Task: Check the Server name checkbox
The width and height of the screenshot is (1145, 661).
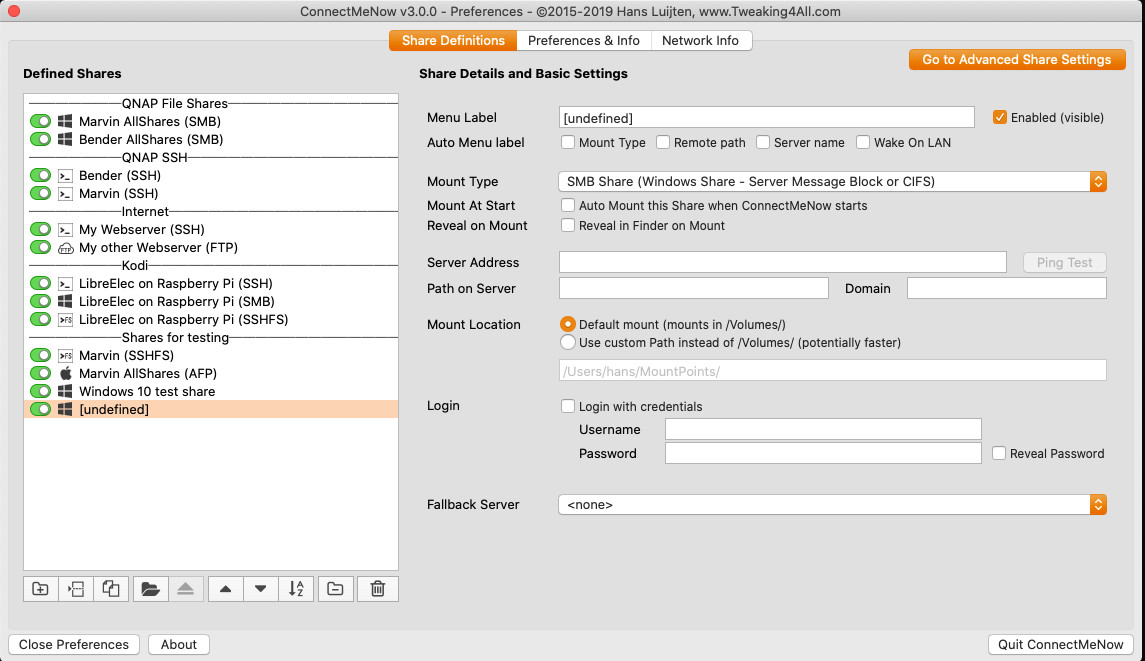Action: coord(762,142)
